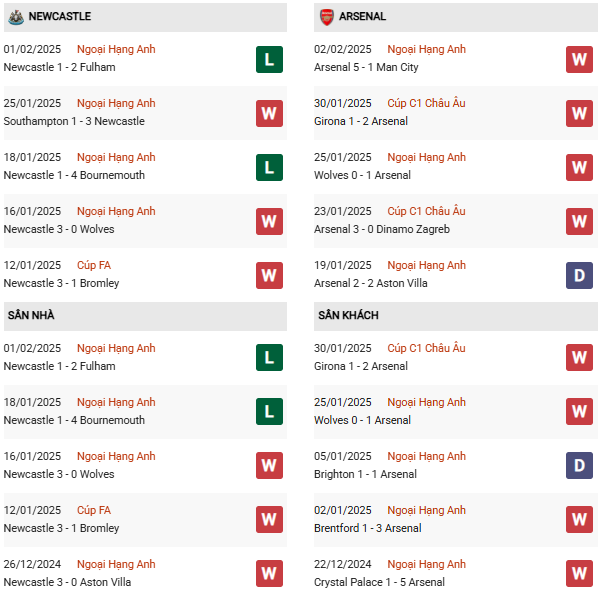The height and width of the screenshot is (594, 600).
Task: Click W badge beside Arsenal 5 - 1 Man City
Action: 579,59
